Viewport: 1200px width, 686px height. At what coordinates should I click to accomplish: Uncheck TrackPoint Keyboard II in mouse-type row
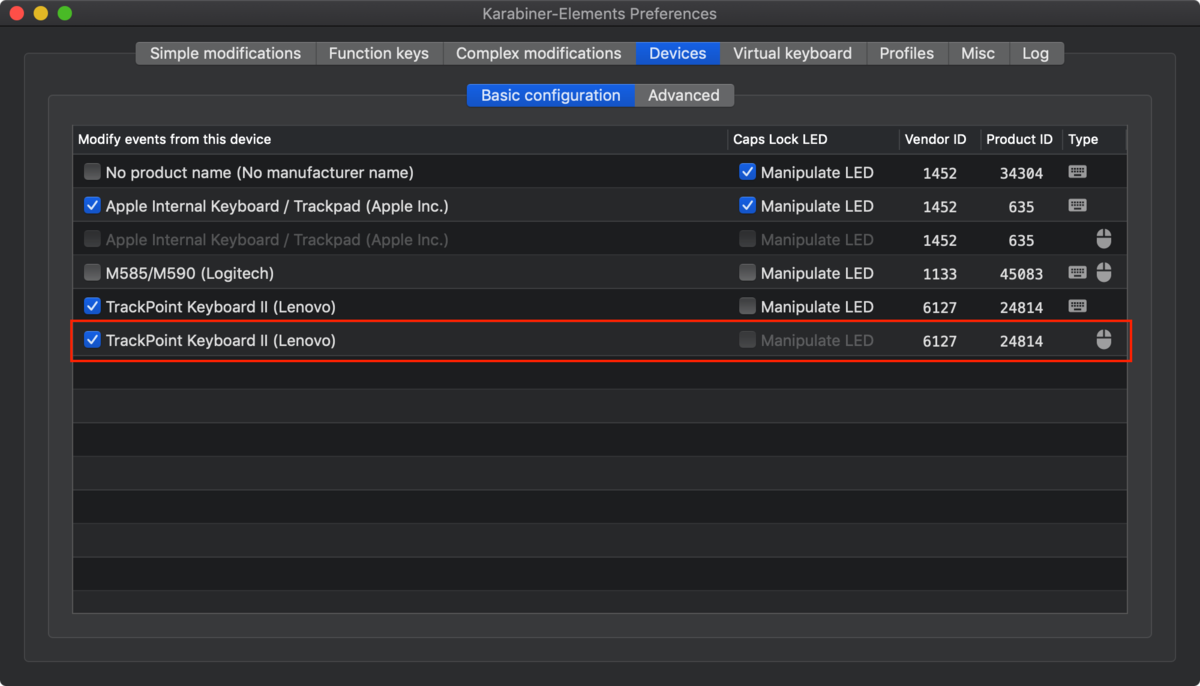[x=92, y=340]
